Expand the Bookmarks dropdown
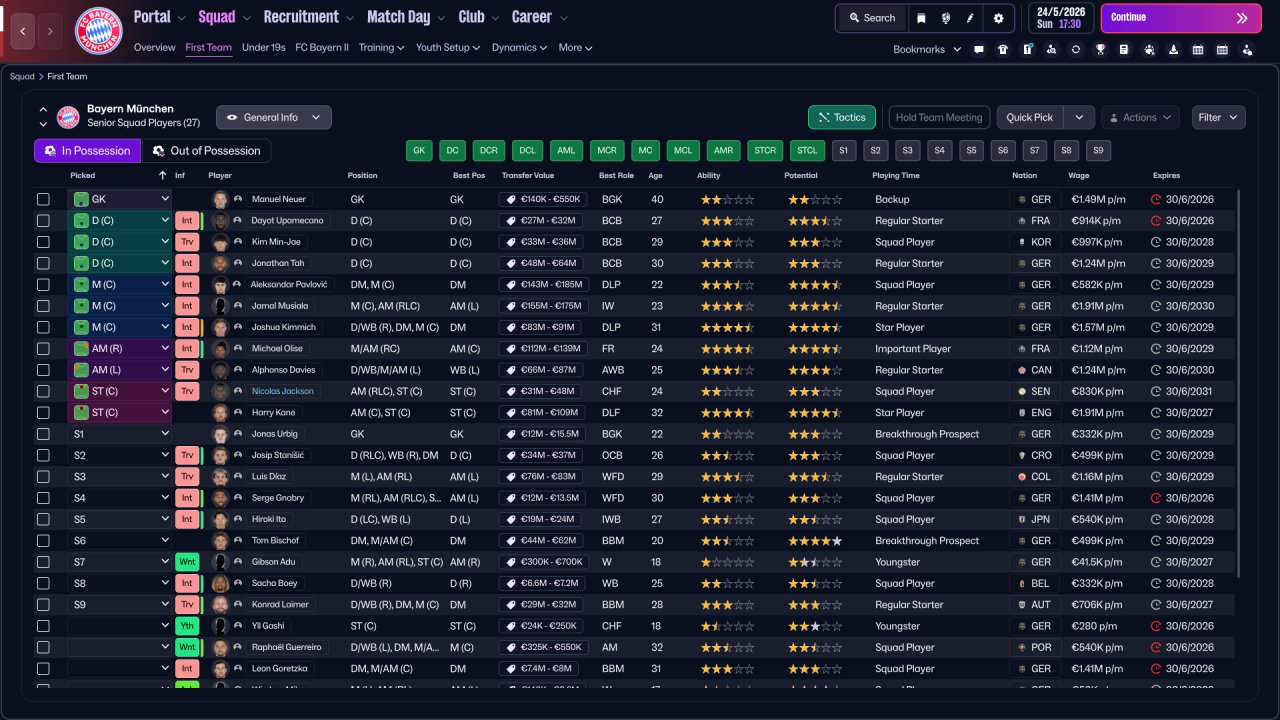Image resolution: width=1280 pixels, height=720 pixels. (x=957, y=49)
